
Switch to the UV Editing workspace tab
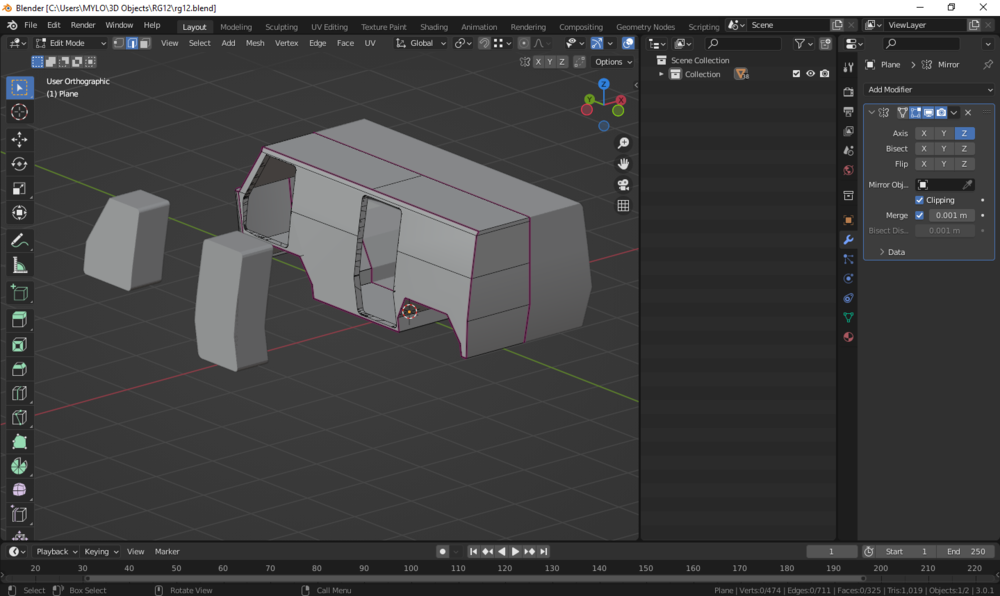pyautogui.click(x=329, y=27)
